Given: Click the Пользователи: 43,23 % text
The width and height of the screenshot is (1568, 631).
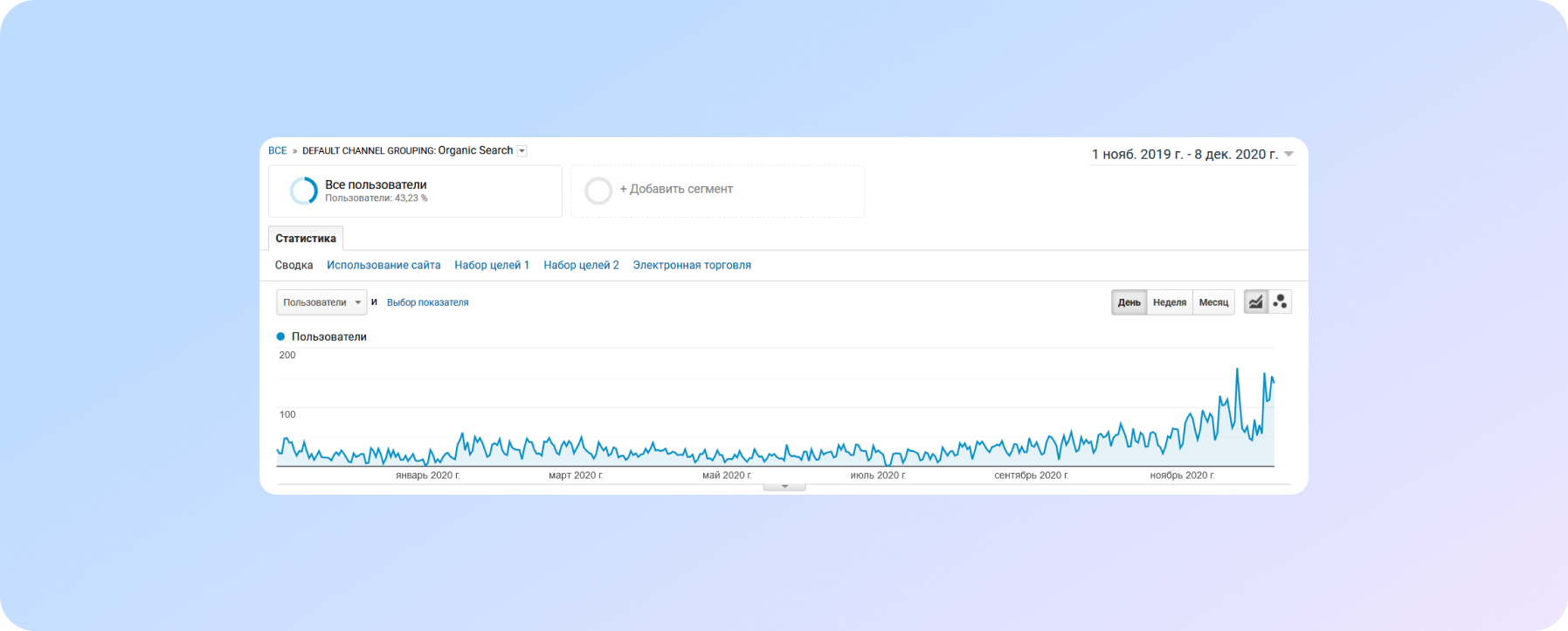Looking at the screenshot, I should pyautogui.click(x=376, y=198).
